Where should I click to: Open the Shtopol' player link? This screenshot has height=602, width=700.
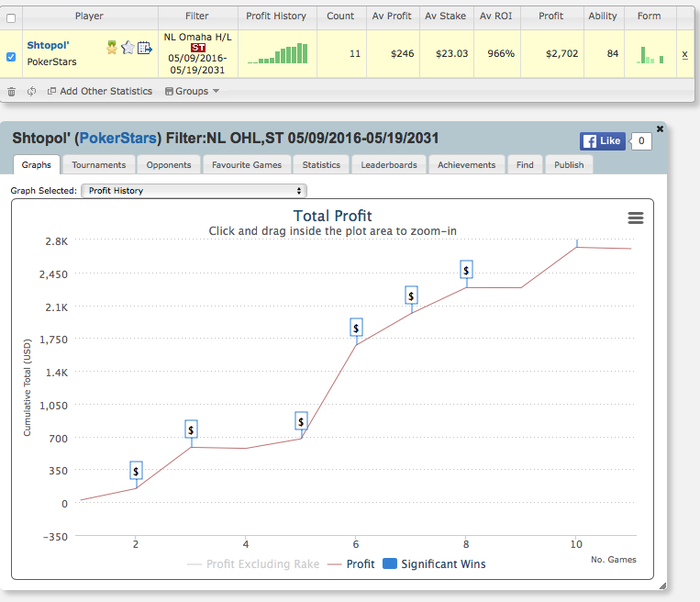[48, 45]
